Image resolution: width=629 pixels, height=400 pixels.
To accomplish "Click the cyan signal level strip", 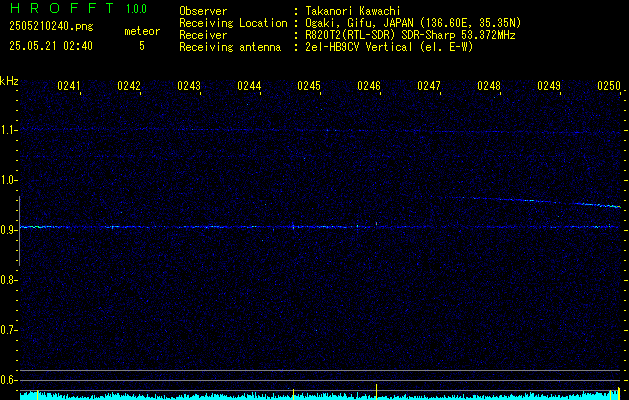I will [x=320, y=396].
